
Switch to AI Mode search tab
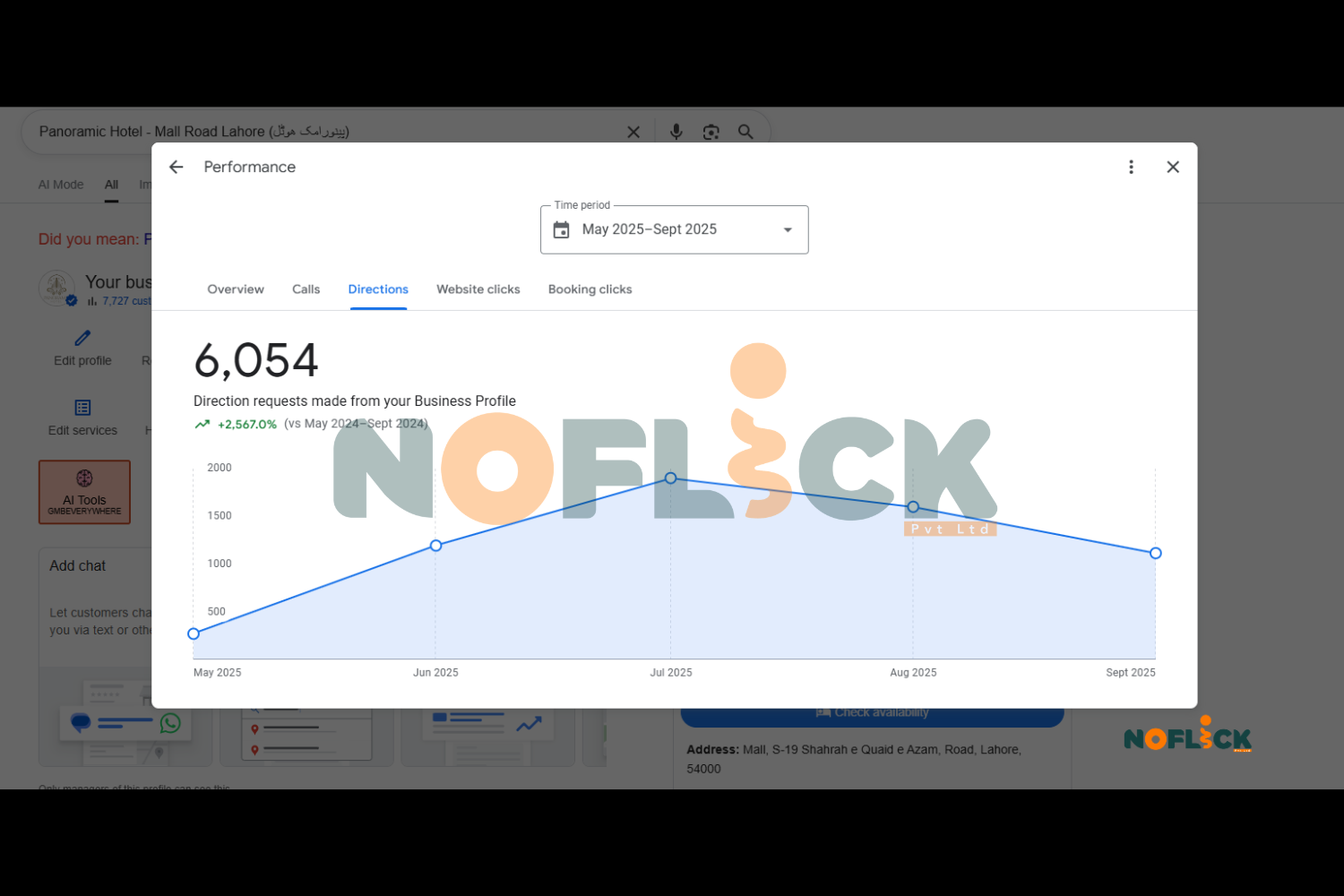61,185
